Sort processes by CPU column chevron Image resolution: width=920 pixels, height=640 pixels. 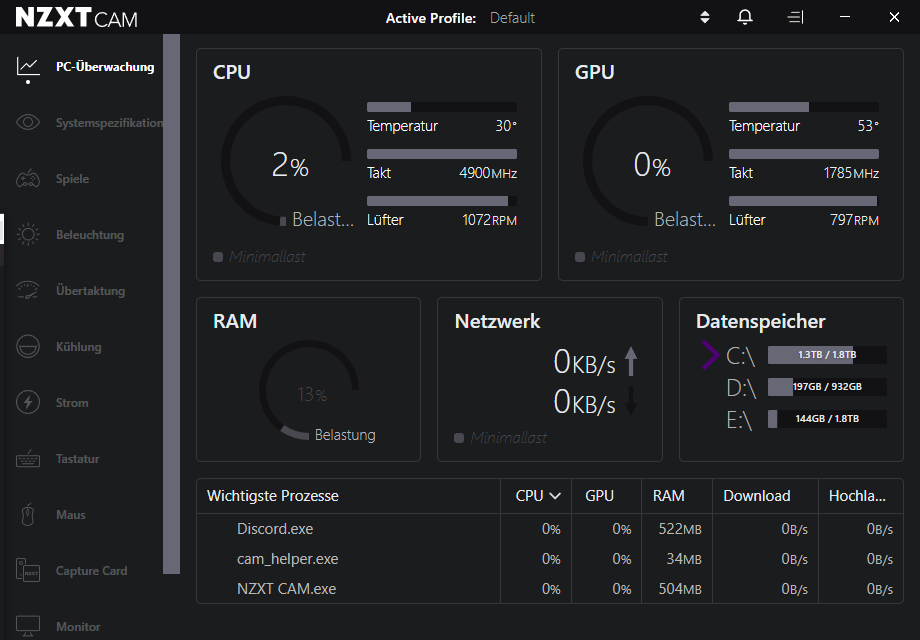554,496
